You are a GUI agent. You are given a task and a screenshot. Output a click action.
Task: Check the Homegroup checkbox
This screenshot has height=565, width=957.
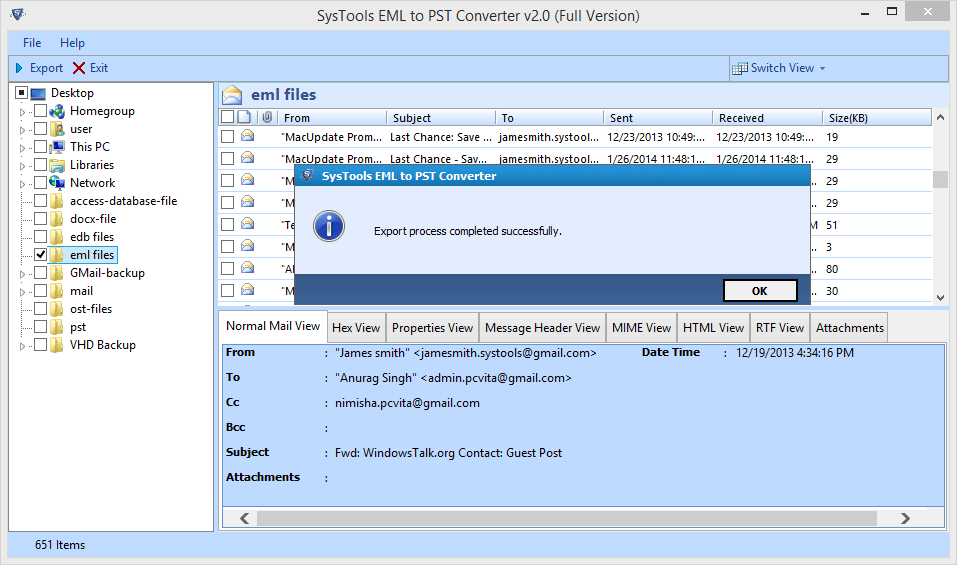point(40,110)
